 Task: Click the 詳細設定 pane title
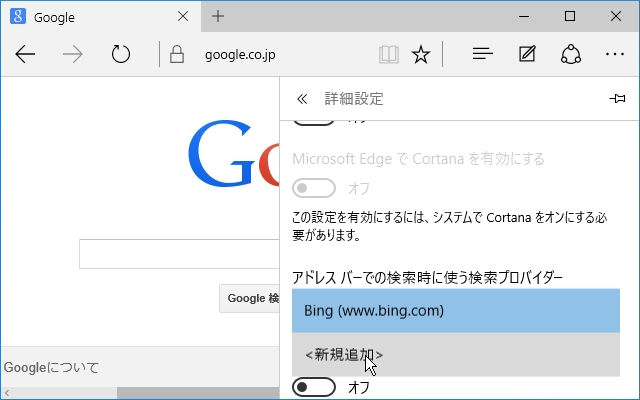tap(354, 99)
